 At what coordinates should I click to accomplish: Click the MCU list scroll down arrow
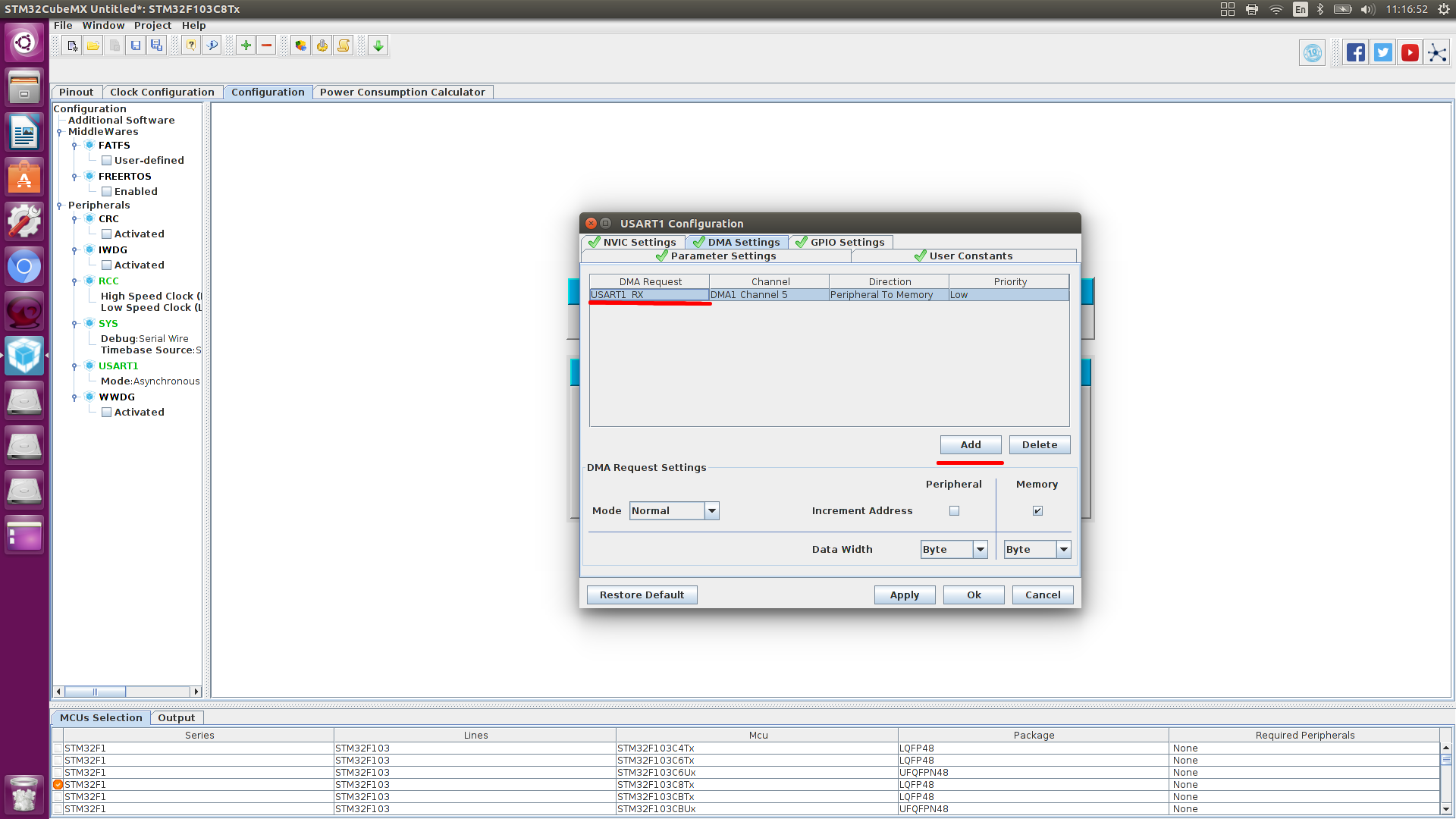pyautogui.click(x=1445, y=809)
